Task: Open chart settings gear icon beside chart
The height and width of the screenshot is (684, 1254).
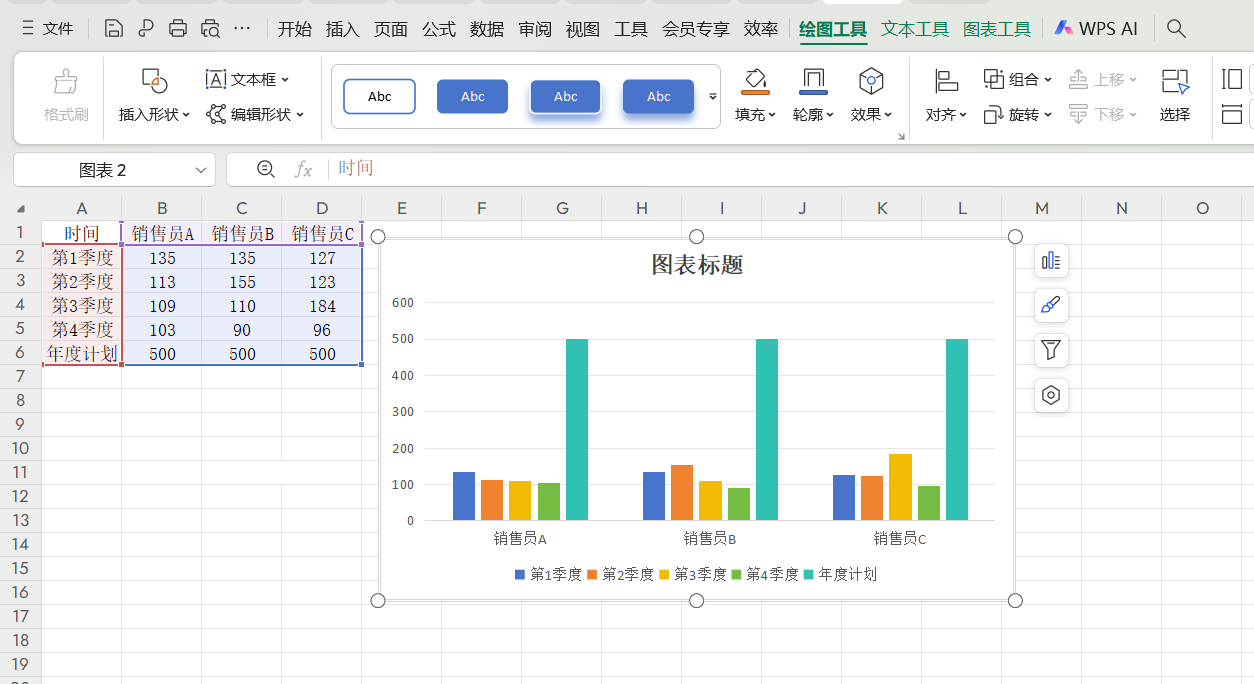Action: (1051, 395)
